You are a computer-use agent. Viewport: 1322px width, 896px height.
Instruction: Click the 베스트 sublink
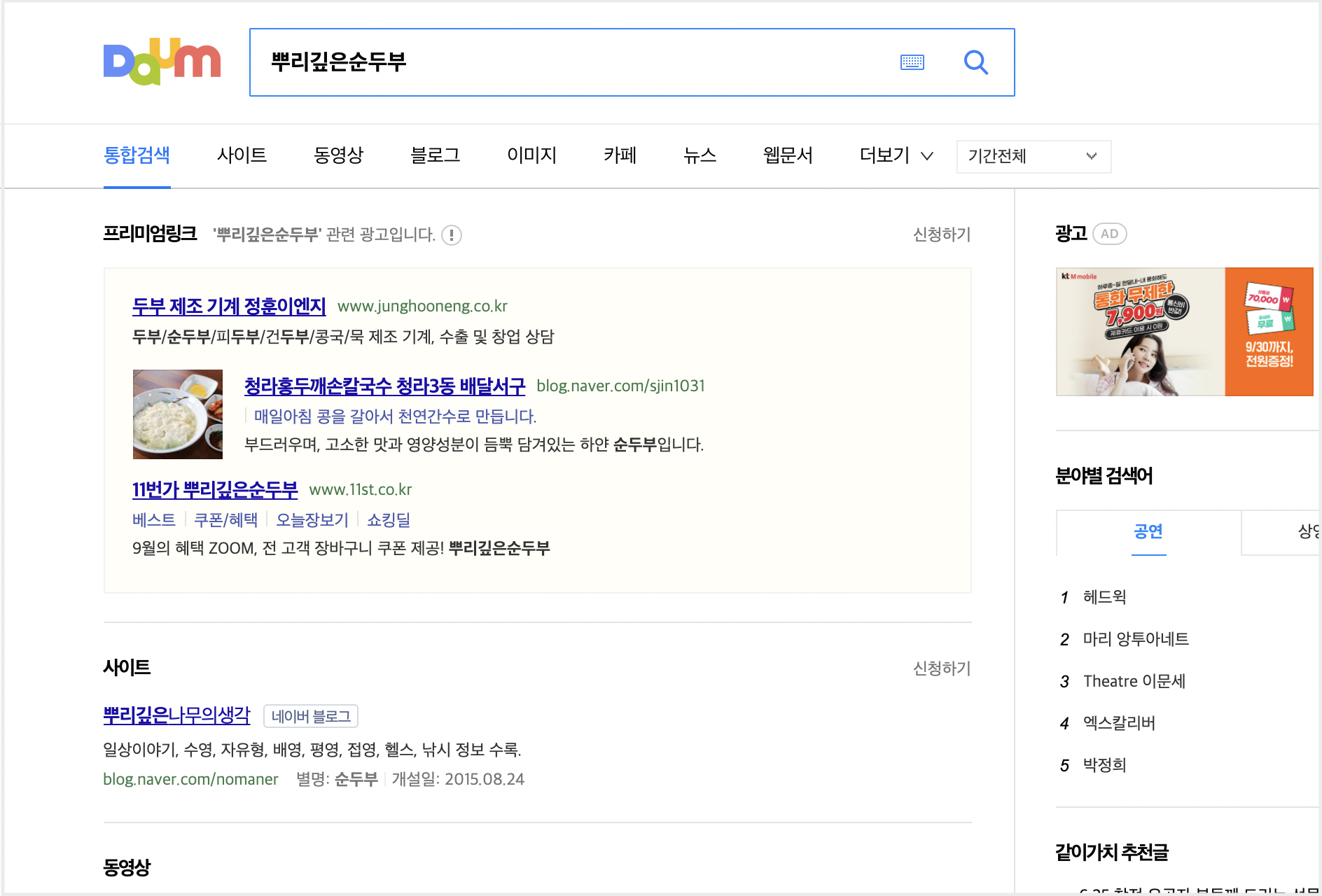[x=154, y=520]
